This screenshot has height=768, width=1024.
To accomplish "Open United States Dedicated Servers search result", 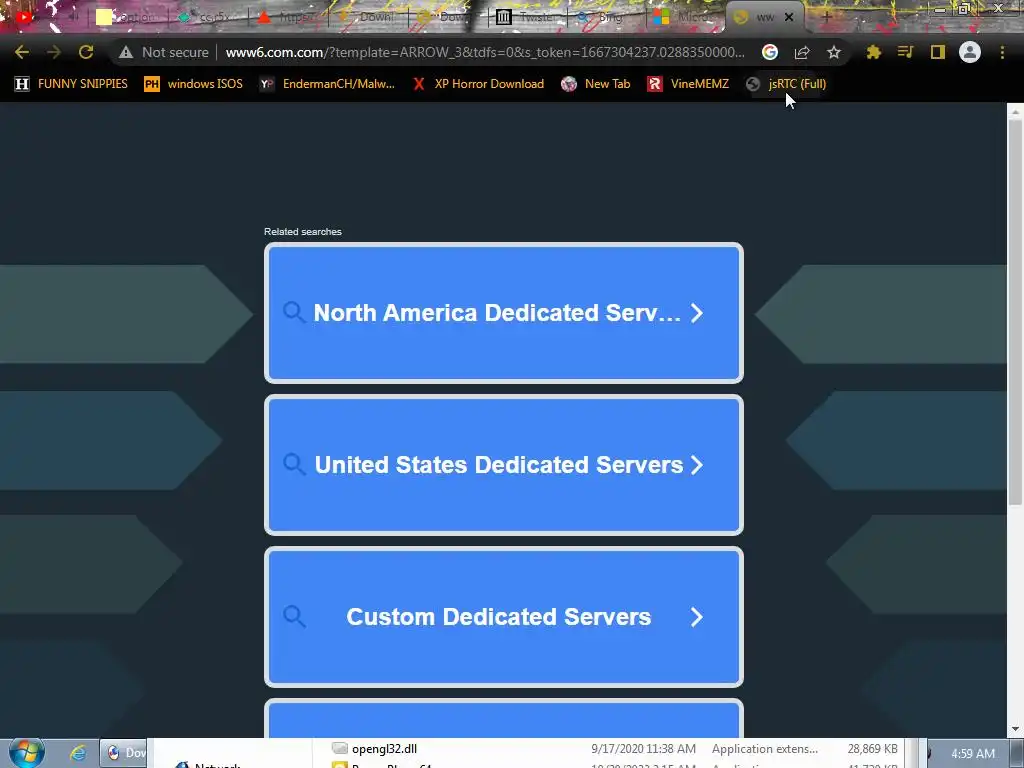I will [x=504, y=465].
